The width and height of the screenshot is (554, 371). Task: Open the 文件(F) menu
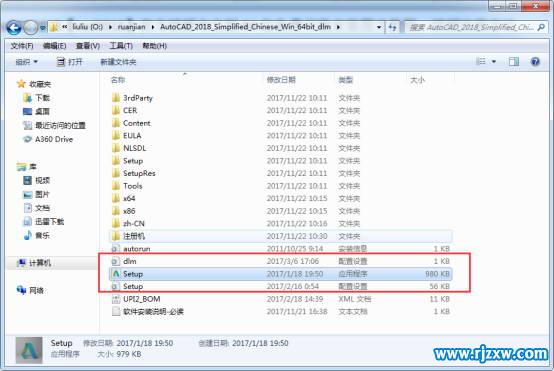(x=22, y=46)
